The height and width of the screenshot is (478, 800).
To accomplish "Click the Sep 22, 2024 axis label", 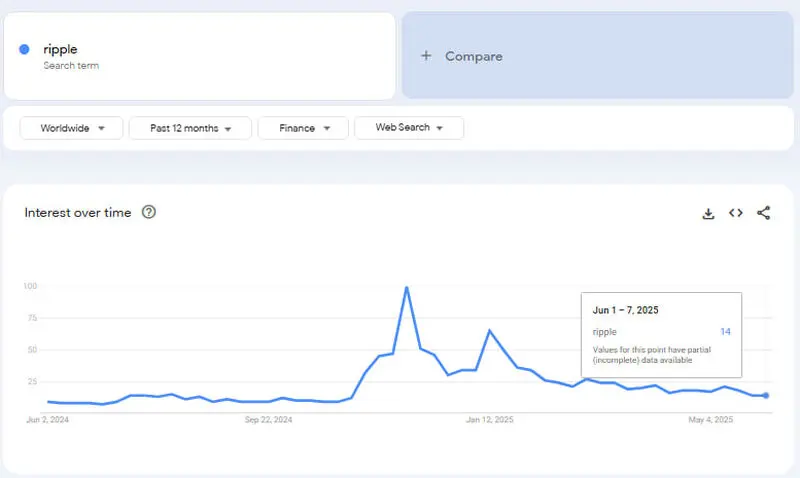I will (268, 419).
